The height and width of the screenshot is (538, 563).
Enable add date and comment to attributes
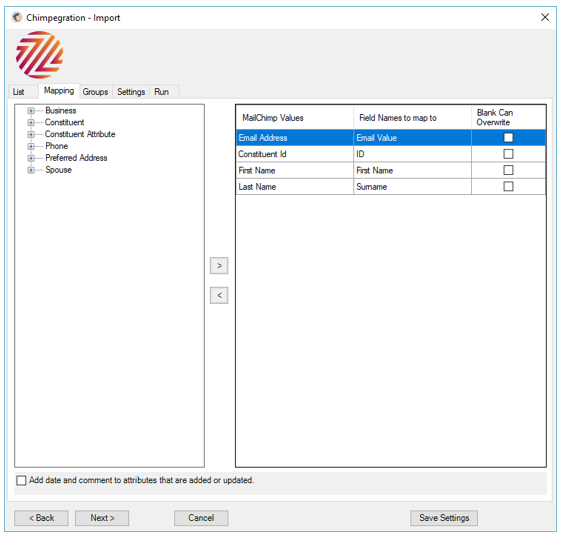point(21,481)
